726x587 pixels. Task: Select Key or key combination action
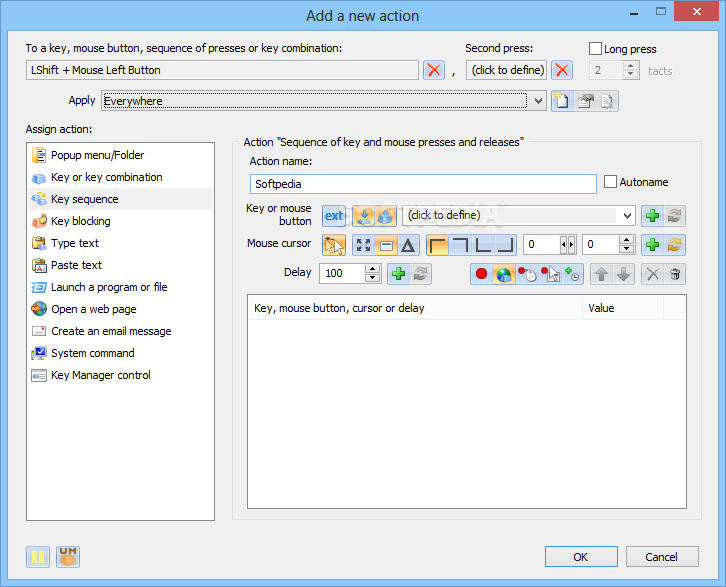click(120, 177)
